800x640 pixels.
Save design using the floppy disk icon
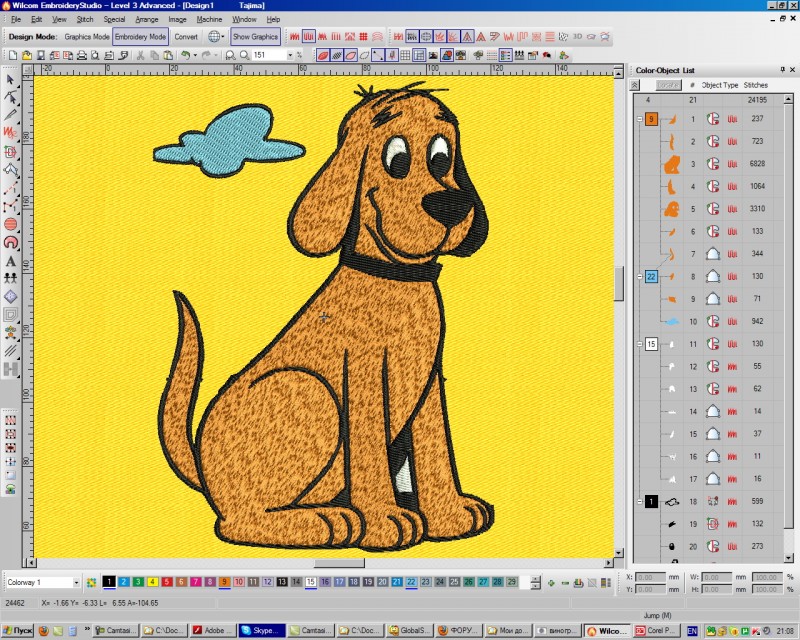point(40,55)
